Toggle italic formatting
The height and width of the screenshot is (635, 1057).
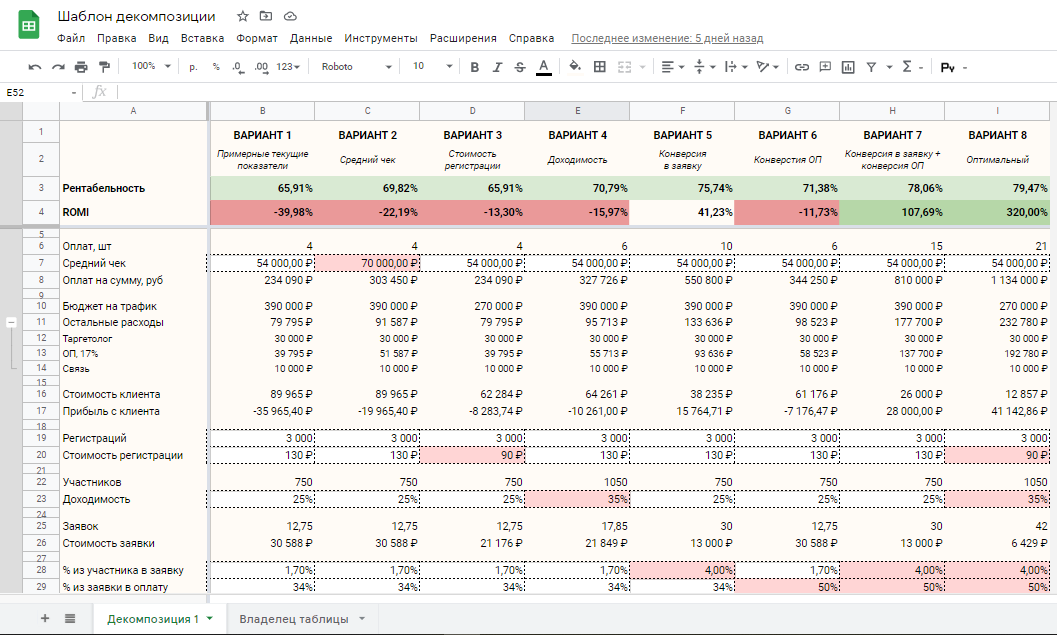[x=497, y=67]
